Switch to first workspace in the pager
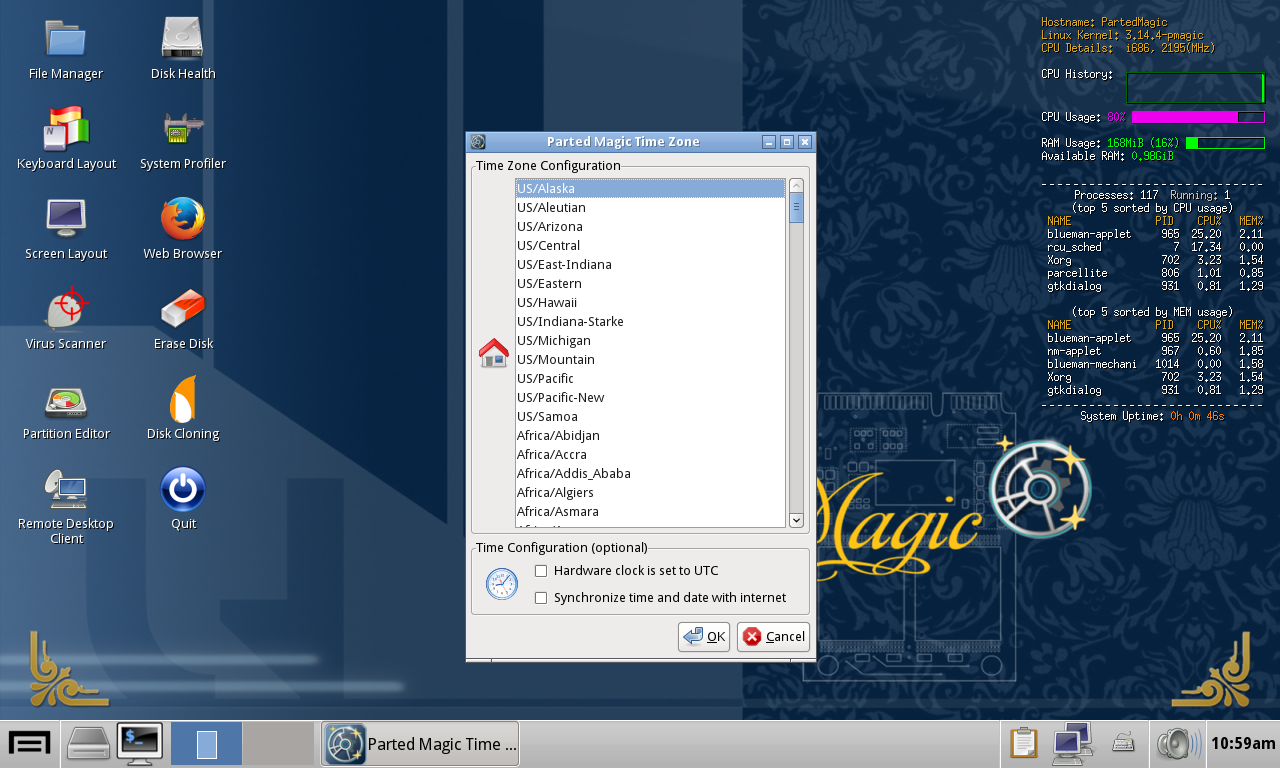 (207, 744)
